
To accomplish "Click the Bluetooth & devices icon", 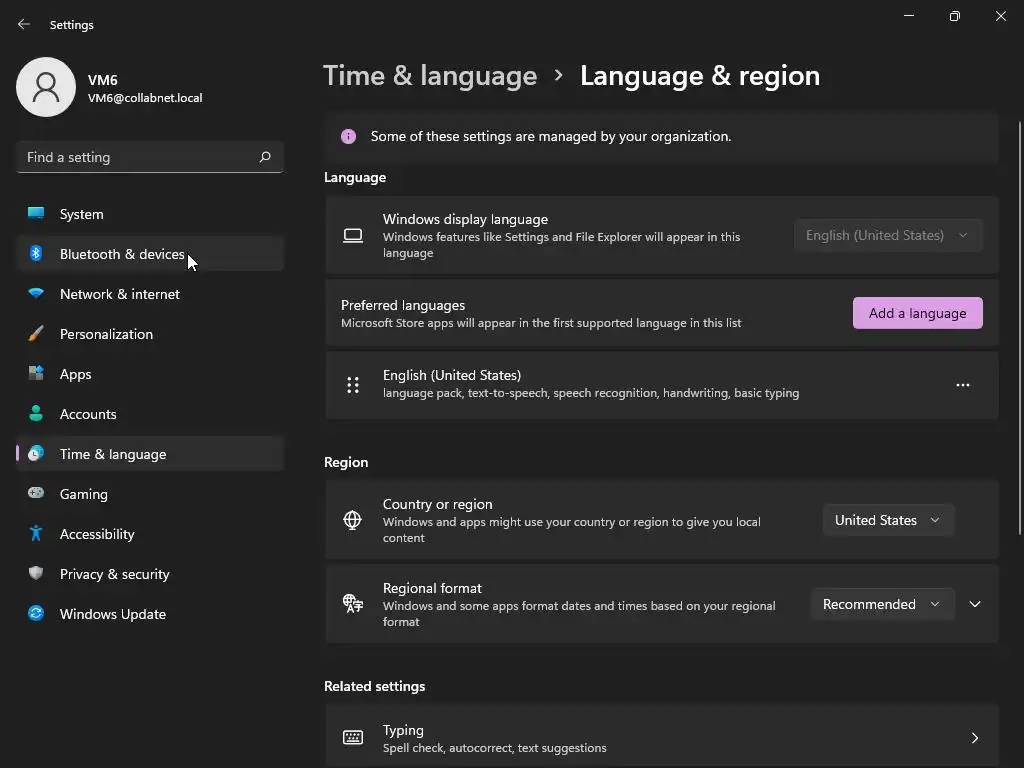I will click(36, 254).
